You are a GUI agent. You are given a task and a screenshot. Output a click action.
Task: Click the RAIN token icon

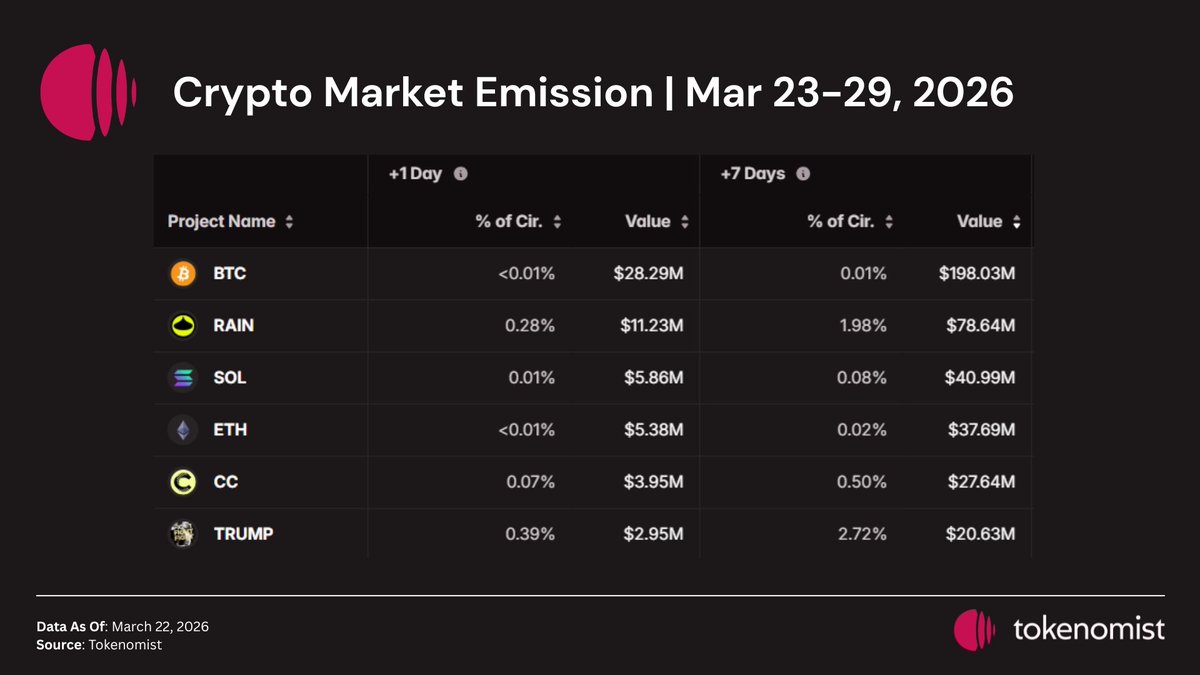click(x=183, y=326)
